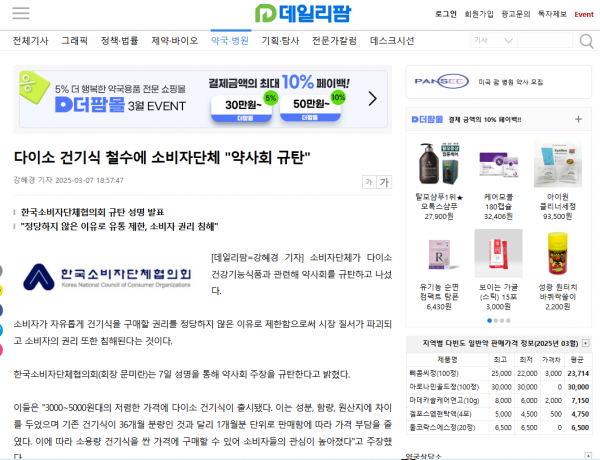Click the PANSEE ad banner

(498, 82)
